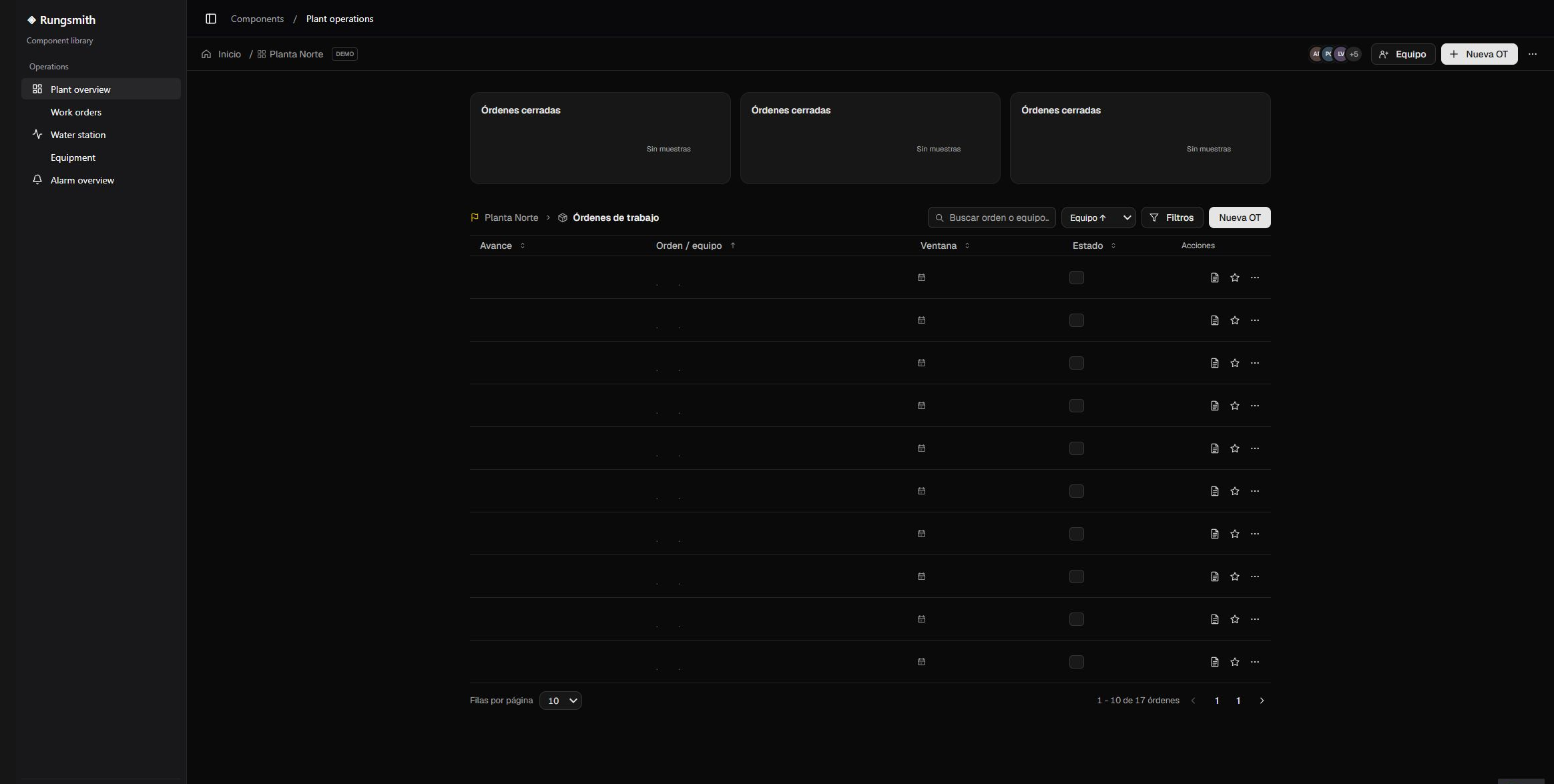The height and width of the screenshot is (784, 1554).
Task: Click the calendar icon in the first table row
Action: [x=921, y=278]
